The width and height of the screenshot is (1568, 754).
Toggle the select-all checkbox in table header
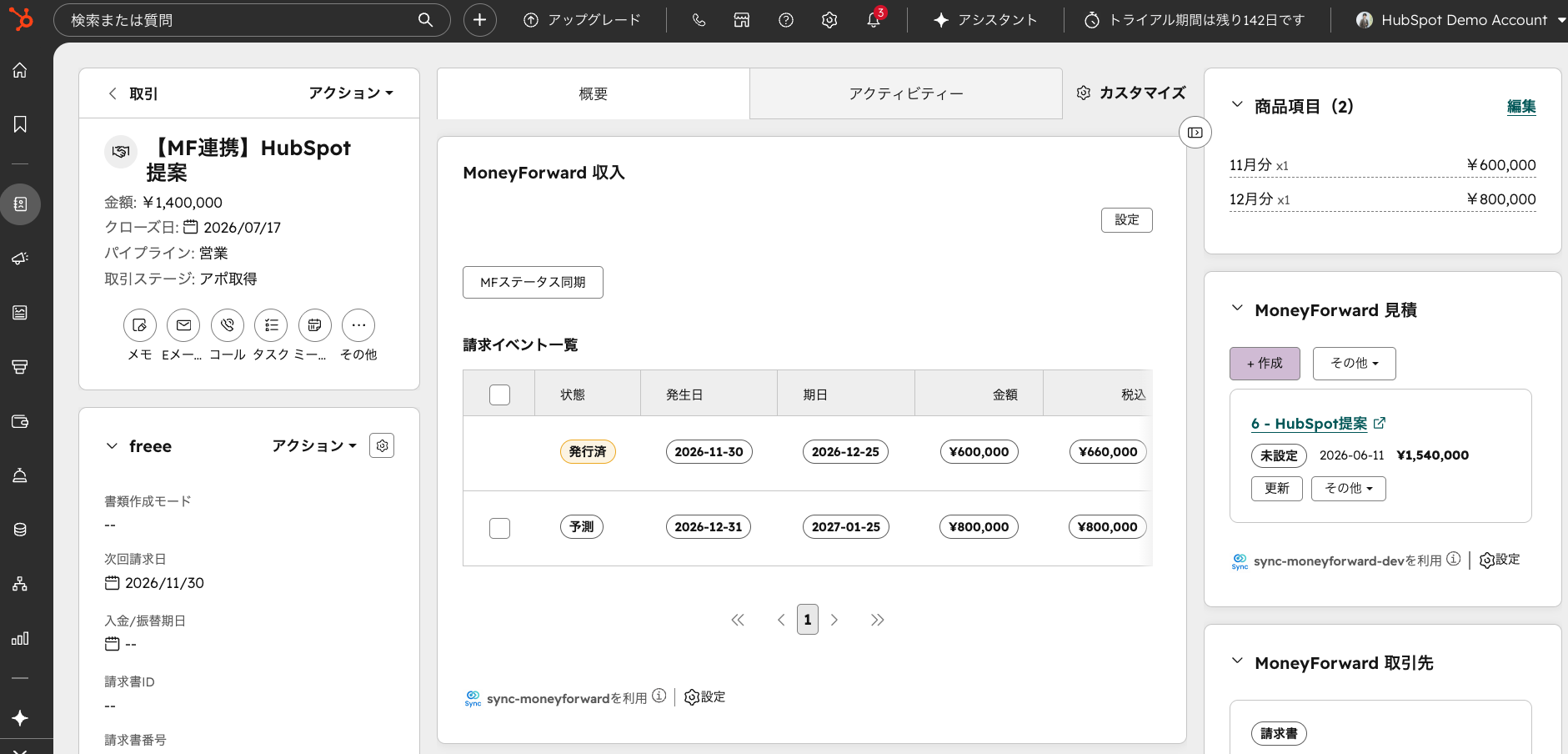point(499,395)
